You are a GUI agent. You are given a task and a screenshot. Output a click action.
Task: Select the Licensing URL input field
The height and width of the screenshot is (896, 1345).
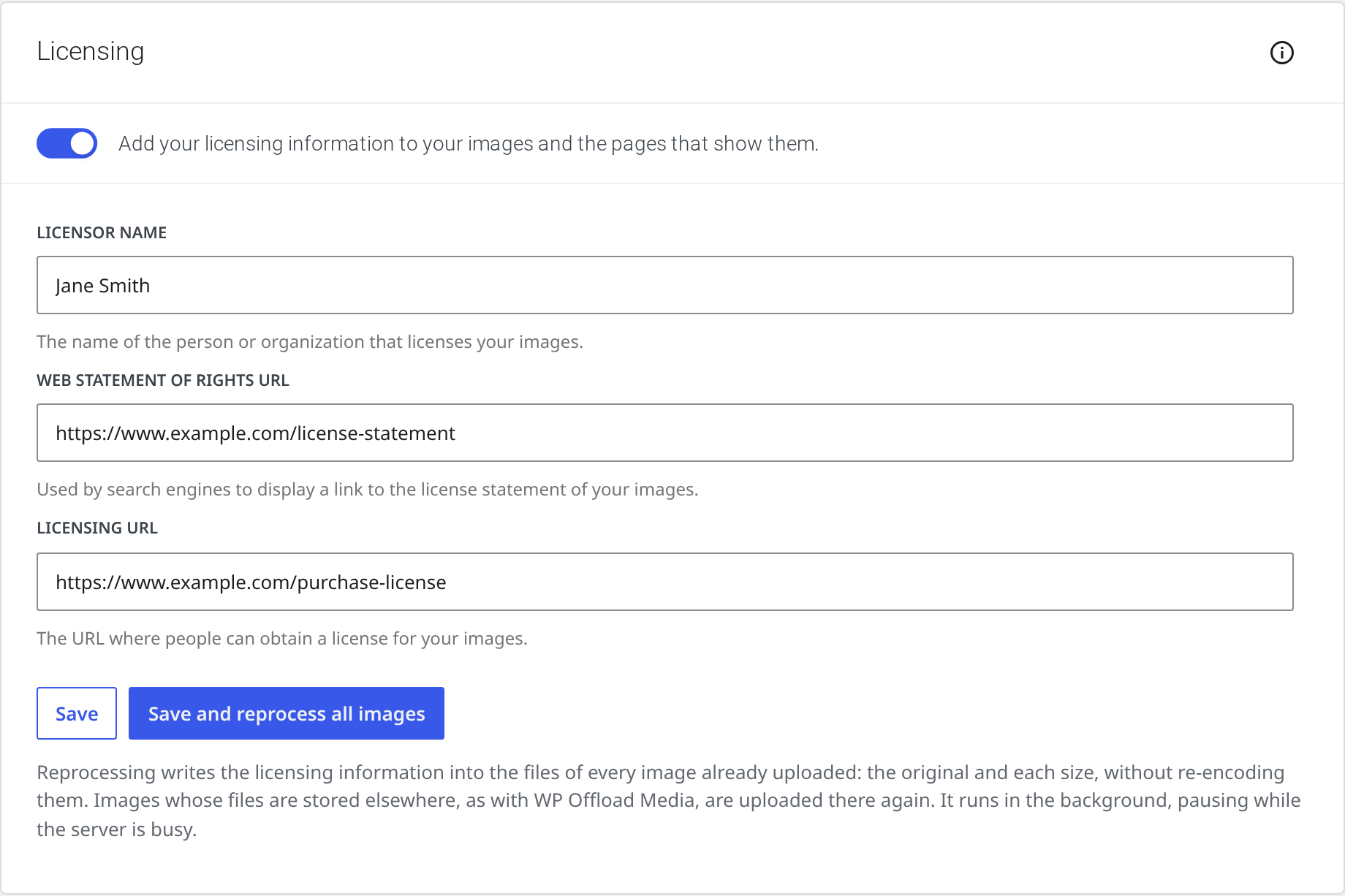point(664,582)
